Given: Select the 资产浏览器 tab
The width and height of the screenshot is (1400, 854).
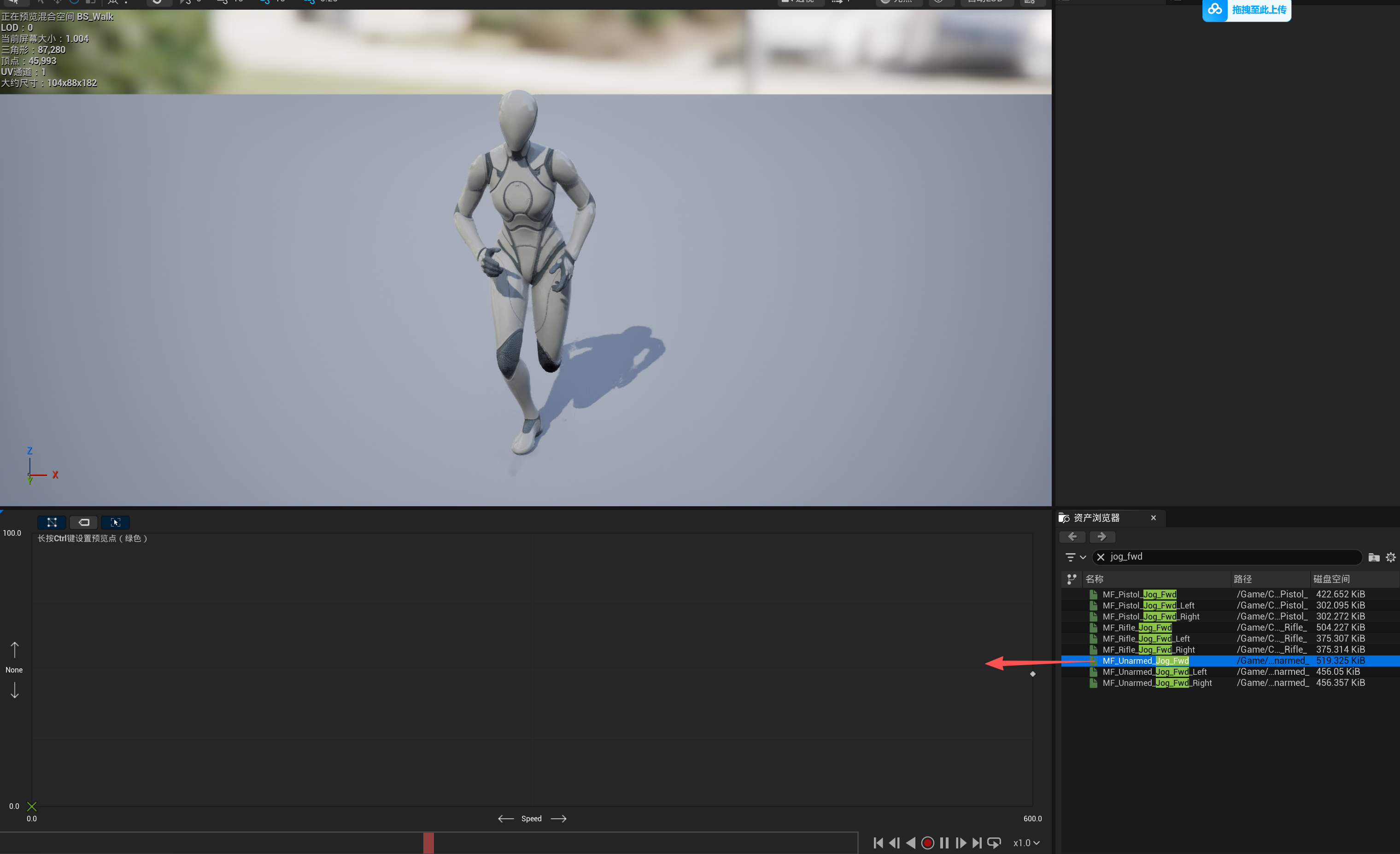Looking at the screenshot, I should pos(1096,518).
